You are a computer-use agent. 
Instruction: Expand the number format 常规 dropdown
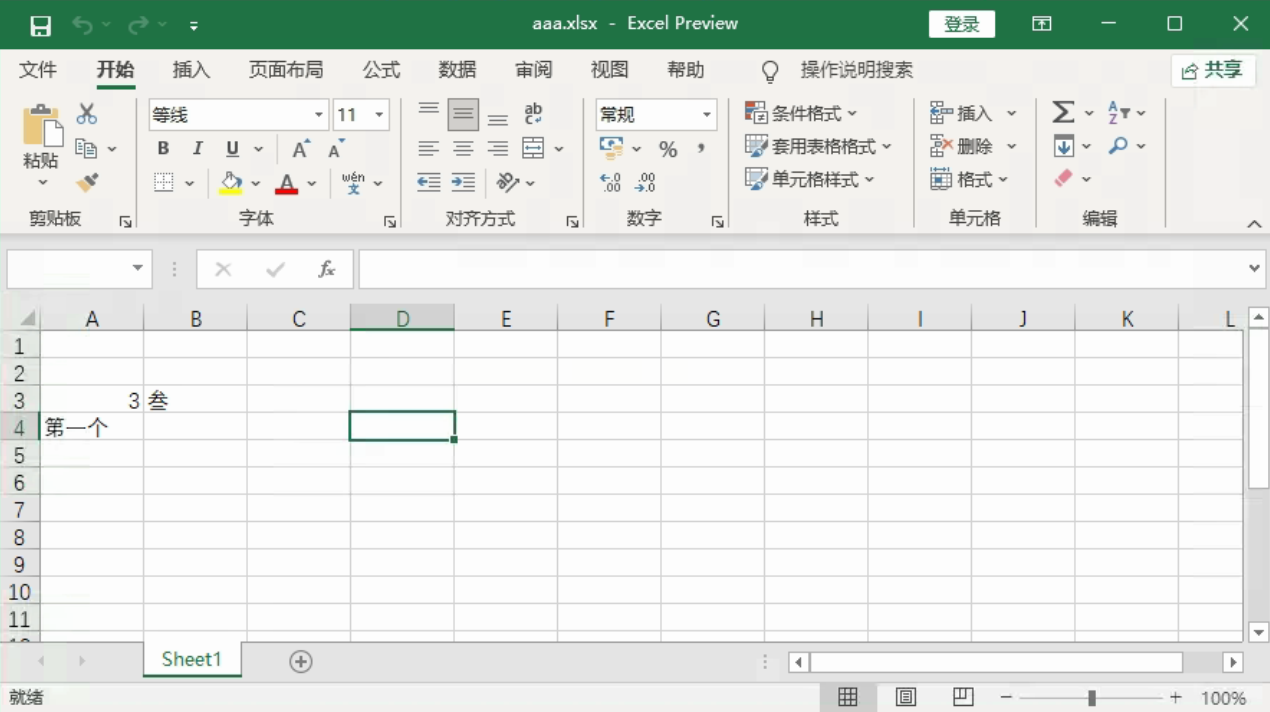pyautogui.click(x=706, y=115)
